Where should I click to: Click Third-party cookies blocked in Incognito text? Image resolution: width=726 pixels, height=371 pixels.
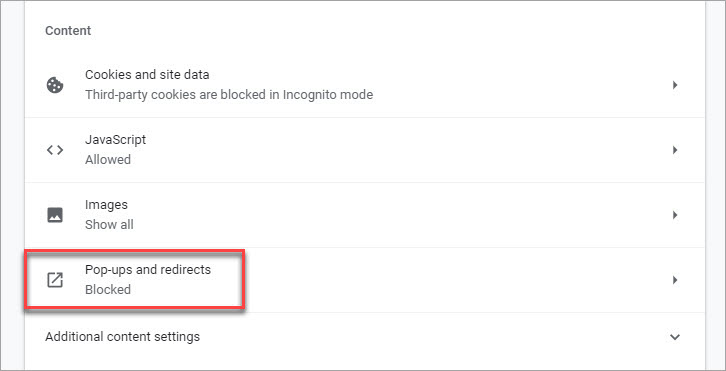(x=229, y=95)
